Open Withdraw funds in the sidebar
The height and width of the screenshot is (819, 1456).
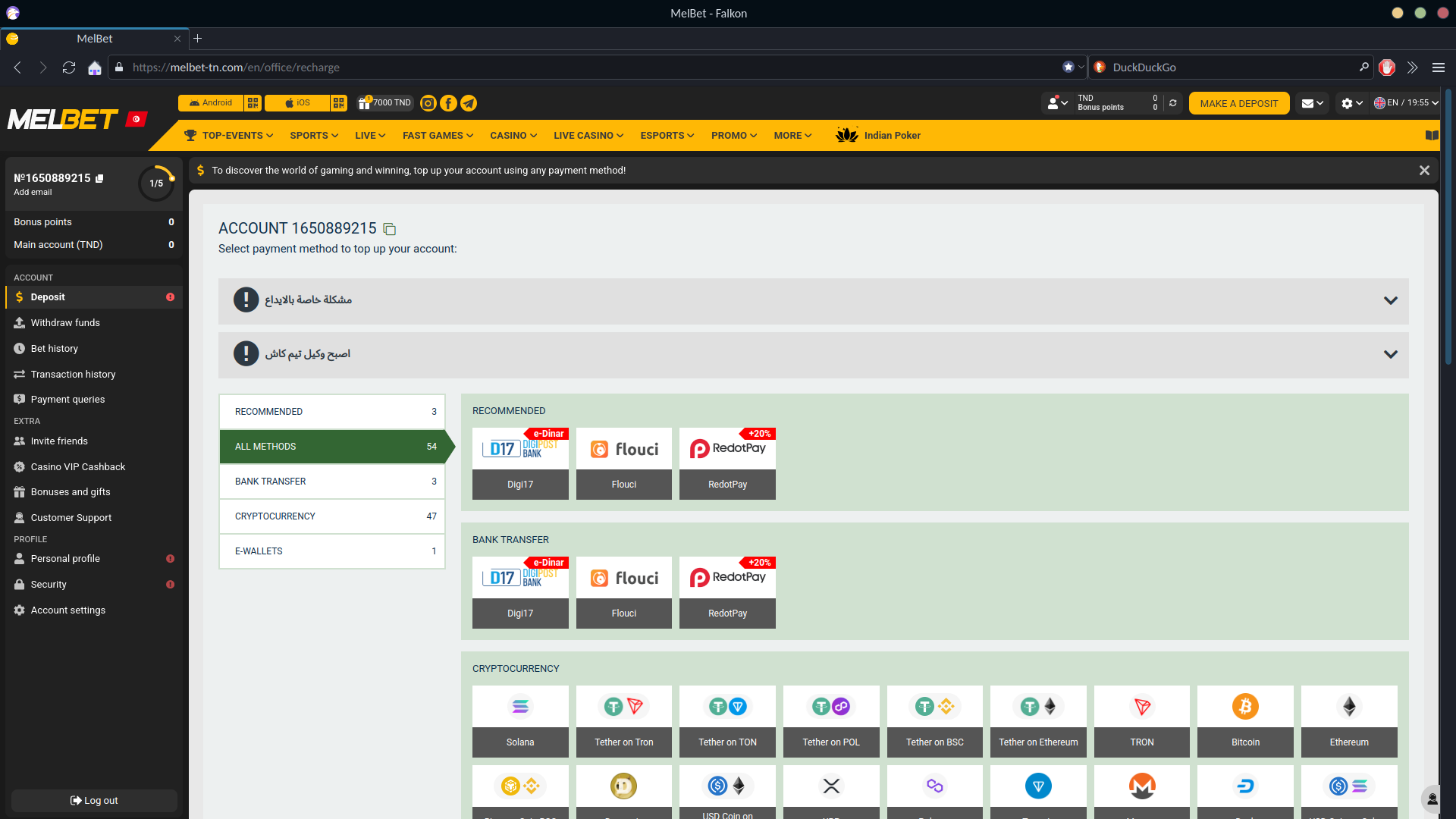coord(94,323)
